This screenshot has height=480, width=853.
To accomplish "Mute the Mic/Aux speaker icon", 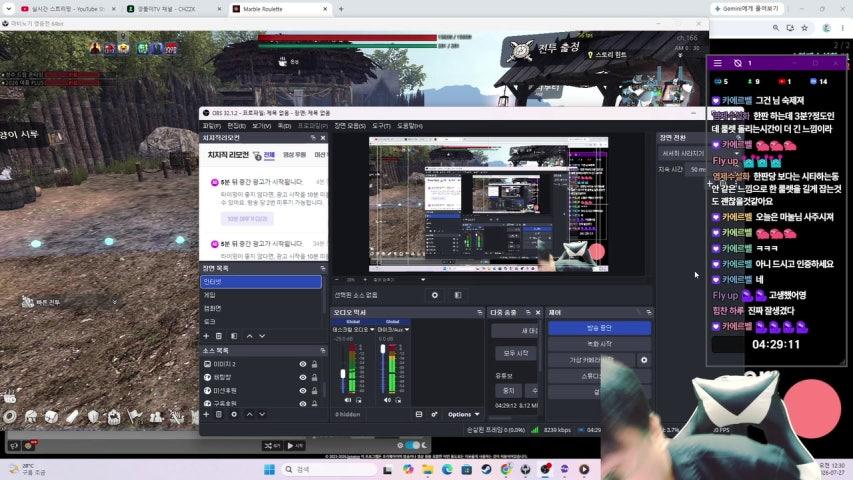I will [x=387, y=400].
